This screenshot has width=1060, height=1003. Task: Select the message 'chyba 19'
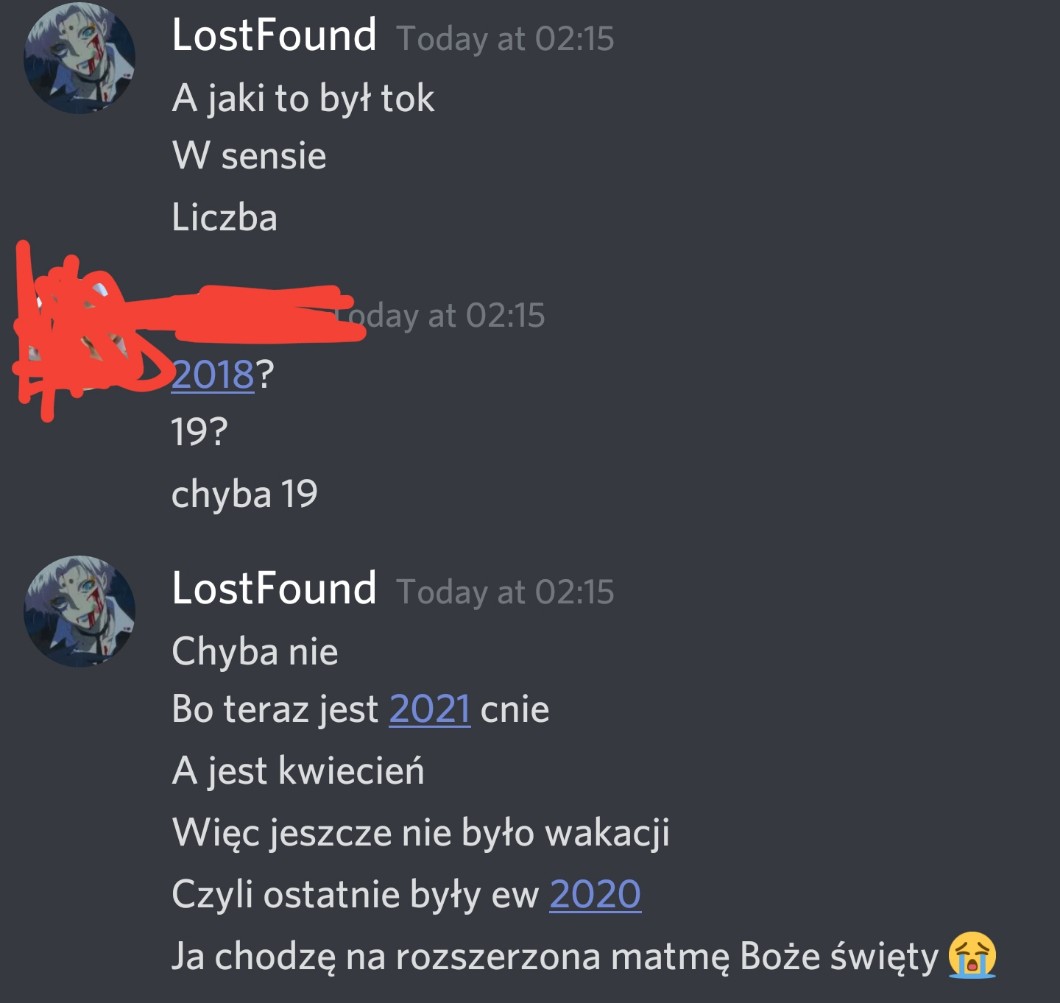click(244, 494)
